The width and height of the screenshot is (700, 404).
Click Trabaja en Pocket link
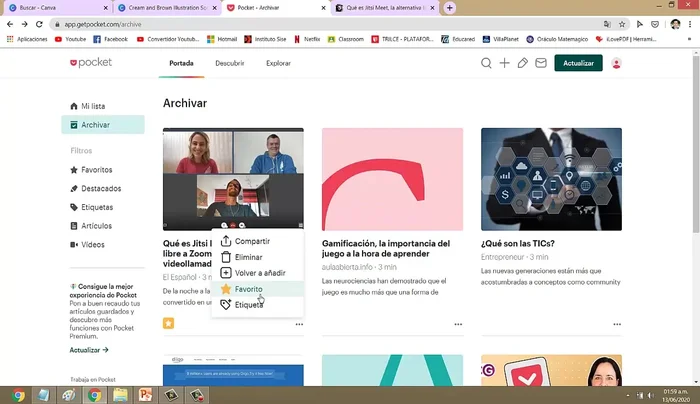point(93,379)
